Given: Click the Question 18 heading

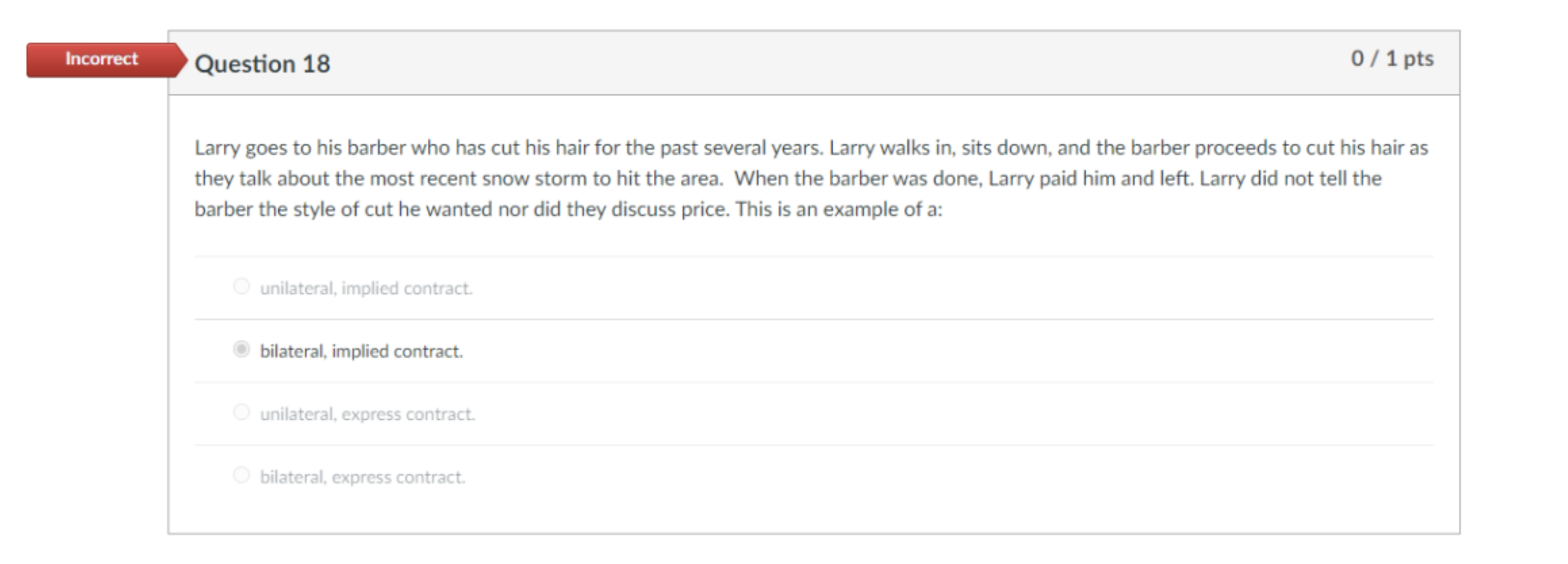Looking at the screenshot, I should (262, 63).
